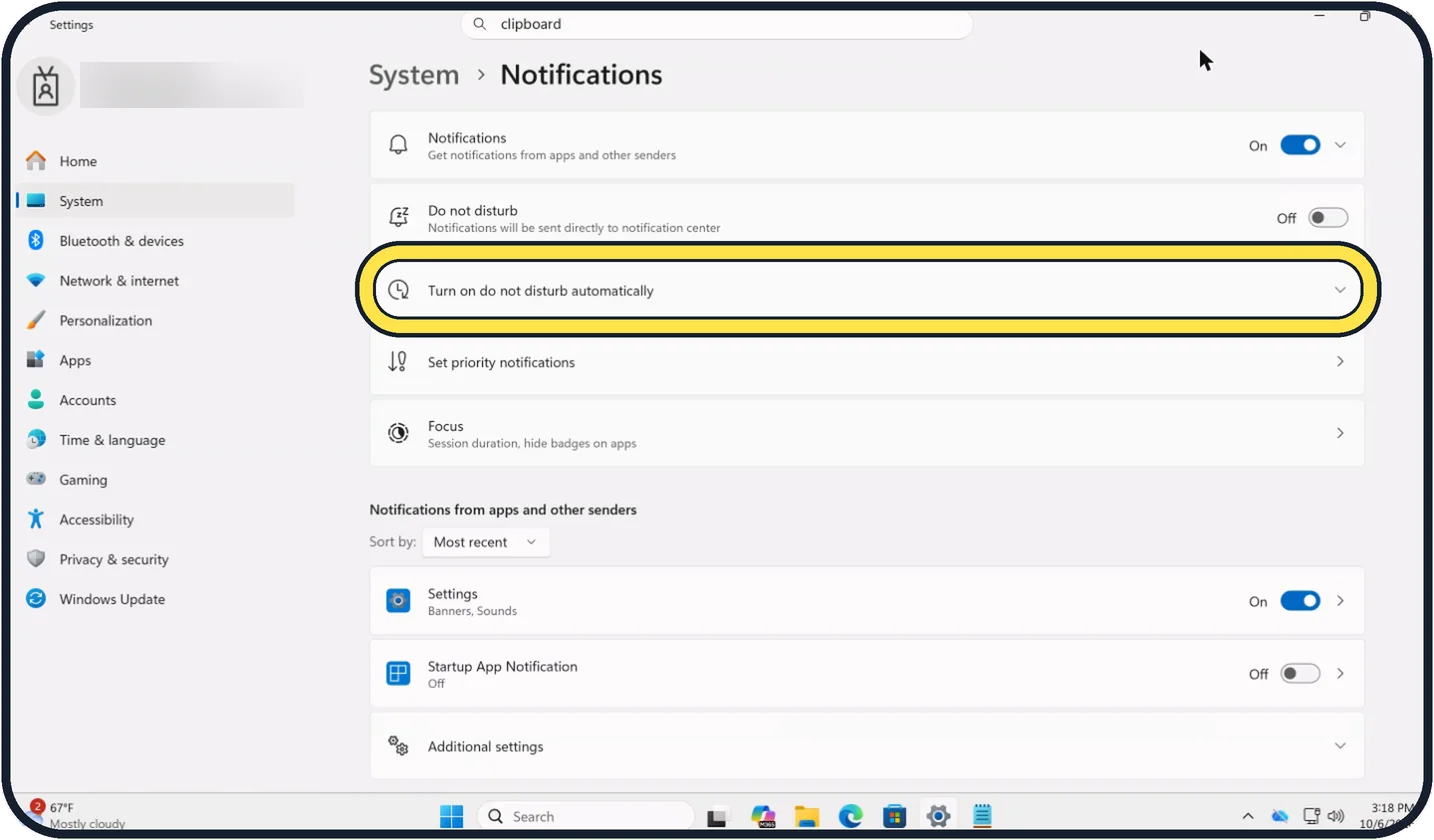This screenshot has height=840, width=1434.
Task: Click the Focus circle icon
Action: point(398,433)
